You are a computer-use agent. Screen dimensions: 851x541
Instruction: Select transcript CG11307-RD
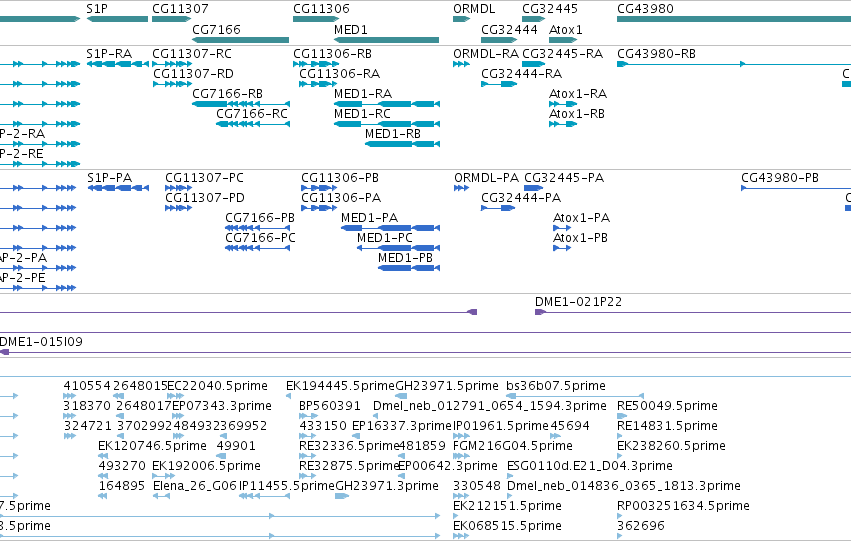173,84
